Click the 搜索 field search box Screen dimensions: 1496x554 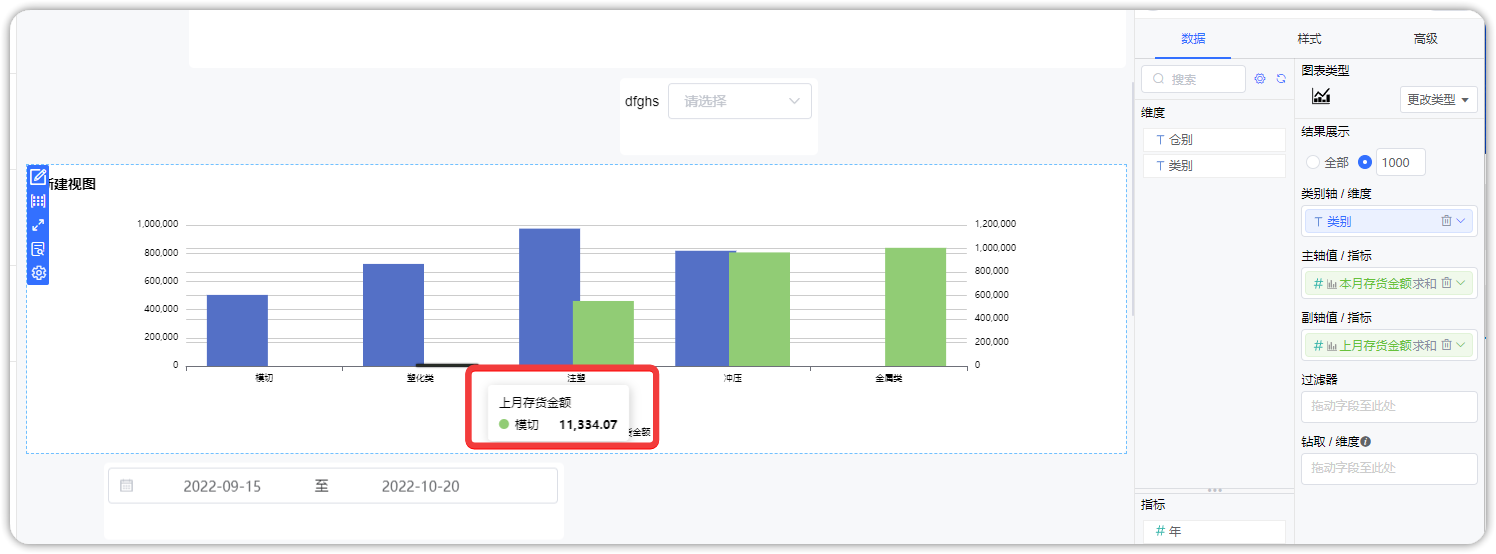[1193, 79]
